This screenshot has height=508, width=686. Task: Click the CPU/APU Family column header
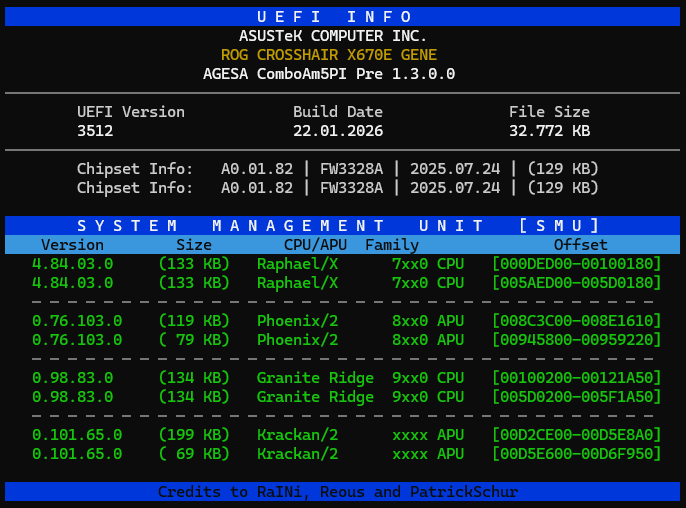tap(351, 245)
